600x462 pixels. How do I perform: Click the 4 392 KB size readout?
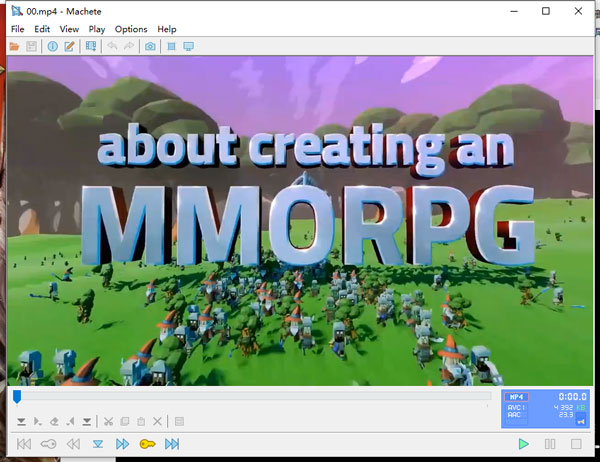569,408
